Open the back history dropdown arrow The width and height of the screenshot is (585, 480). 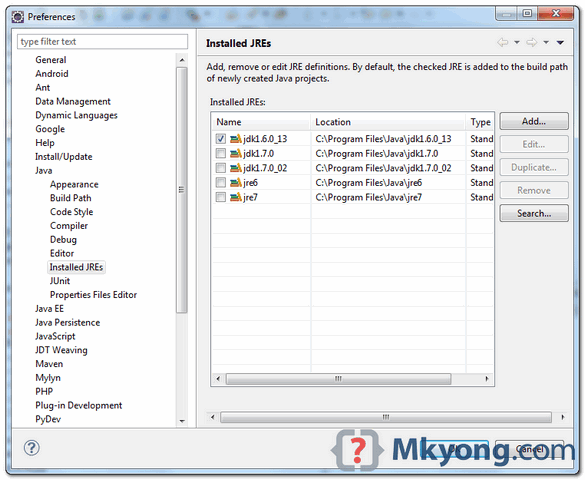[x=517, y=43]
